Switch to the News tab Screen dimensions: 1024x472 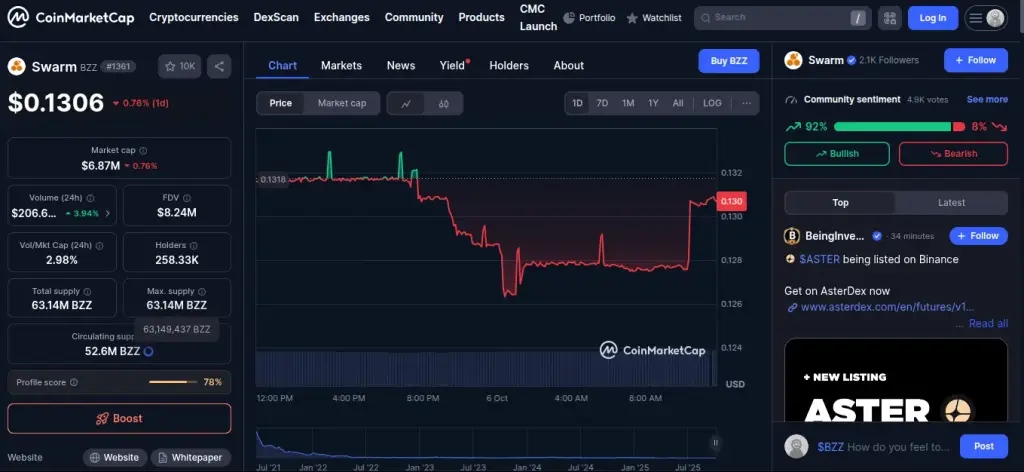tap(401, 65)
